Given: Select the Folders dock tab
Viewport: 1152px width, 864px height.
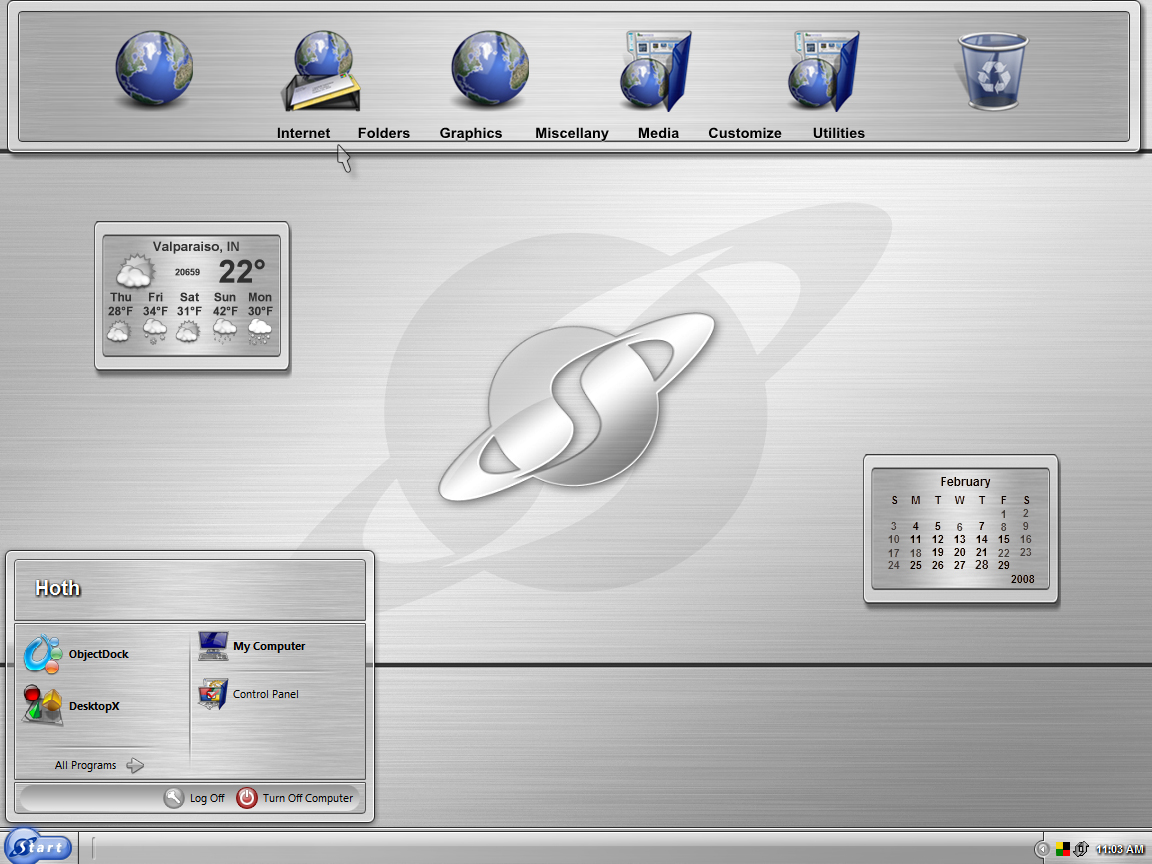Looking at the screenshot, I should [384, 133].
